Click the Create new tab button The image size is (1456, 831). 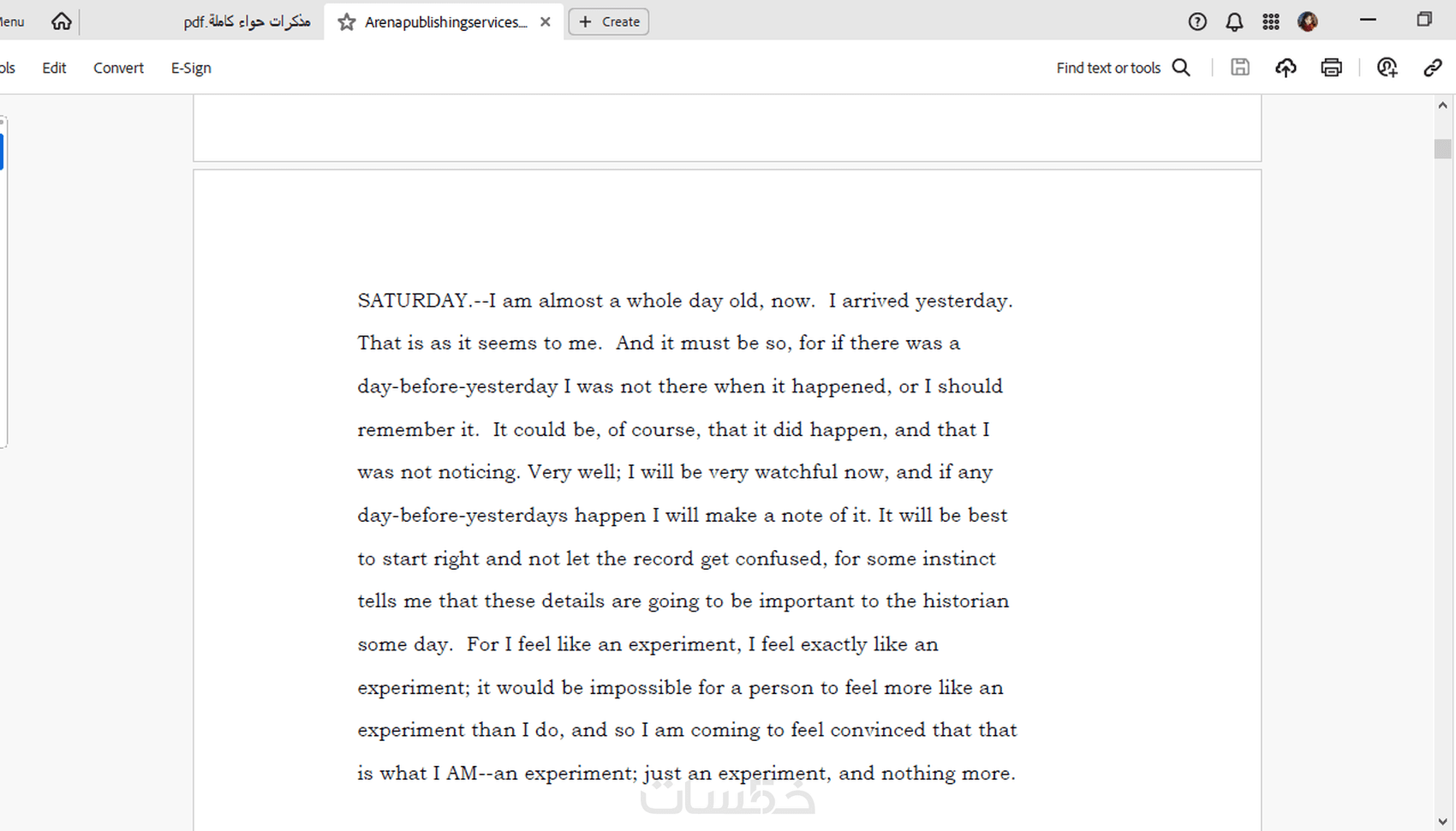click(x=609, y=22)
